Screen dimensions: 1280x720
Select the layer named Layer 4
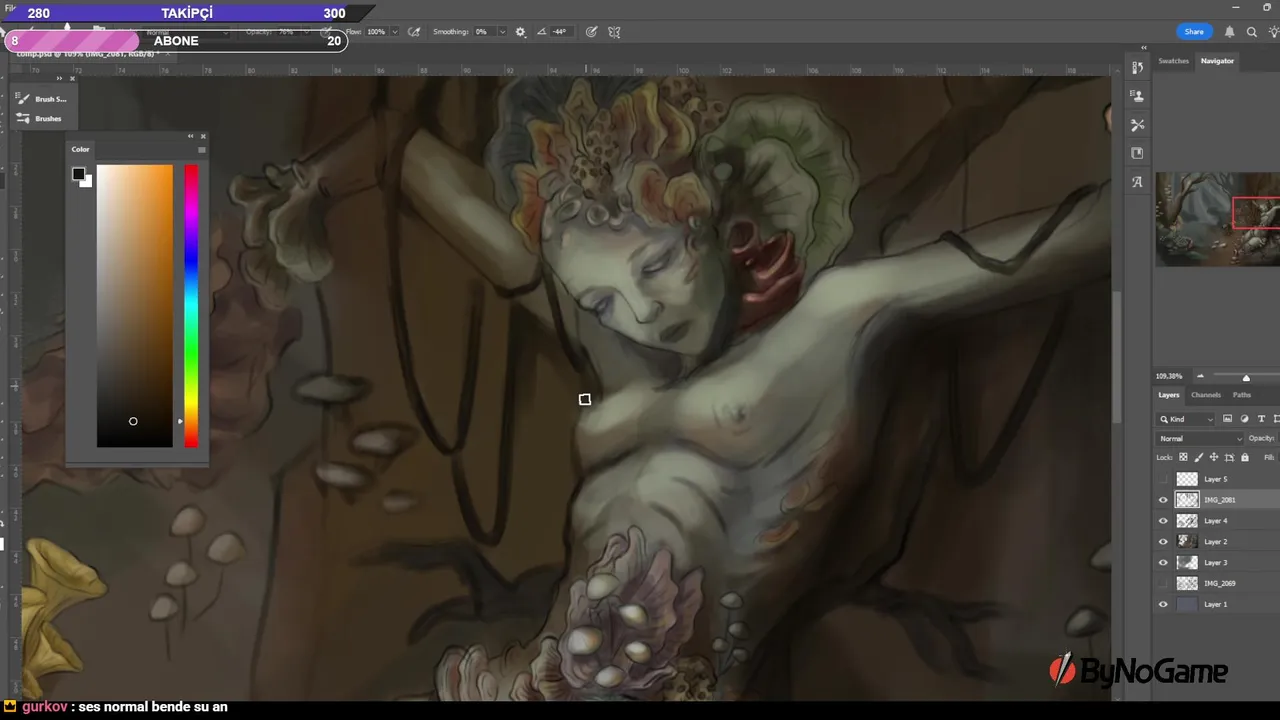coord(1216,521)
